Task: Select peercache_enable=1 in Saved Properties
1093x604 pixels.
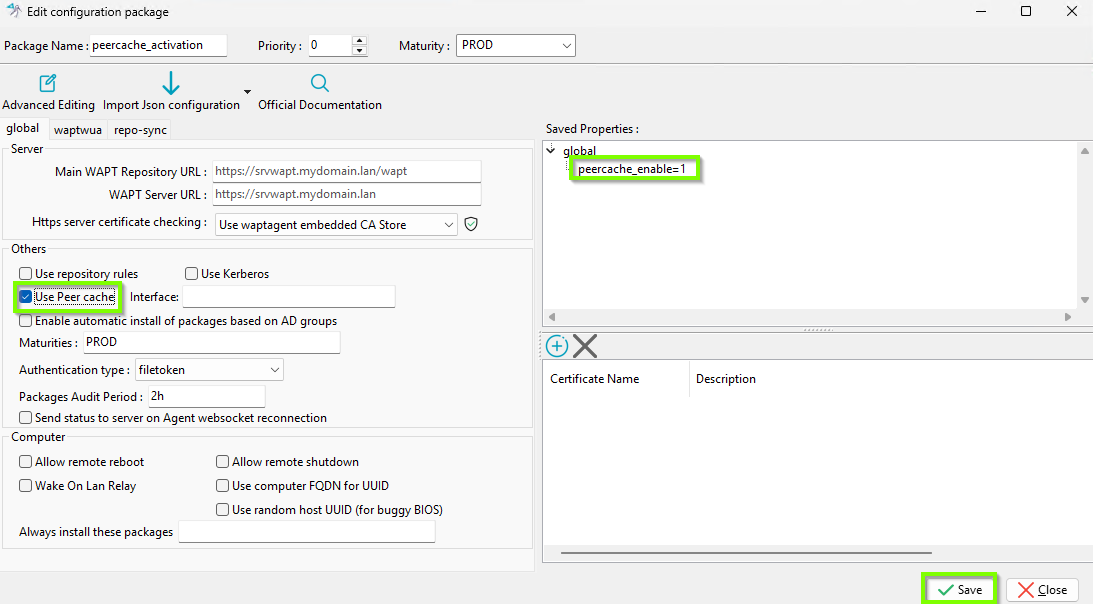Action: [632, 169]
